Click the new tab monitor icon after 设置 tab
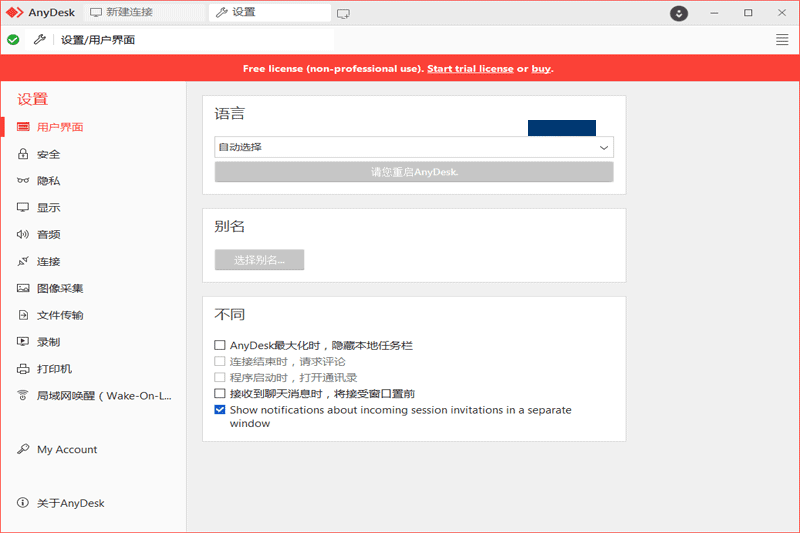This screenshot has width=800, height=533. coord(343,13)
